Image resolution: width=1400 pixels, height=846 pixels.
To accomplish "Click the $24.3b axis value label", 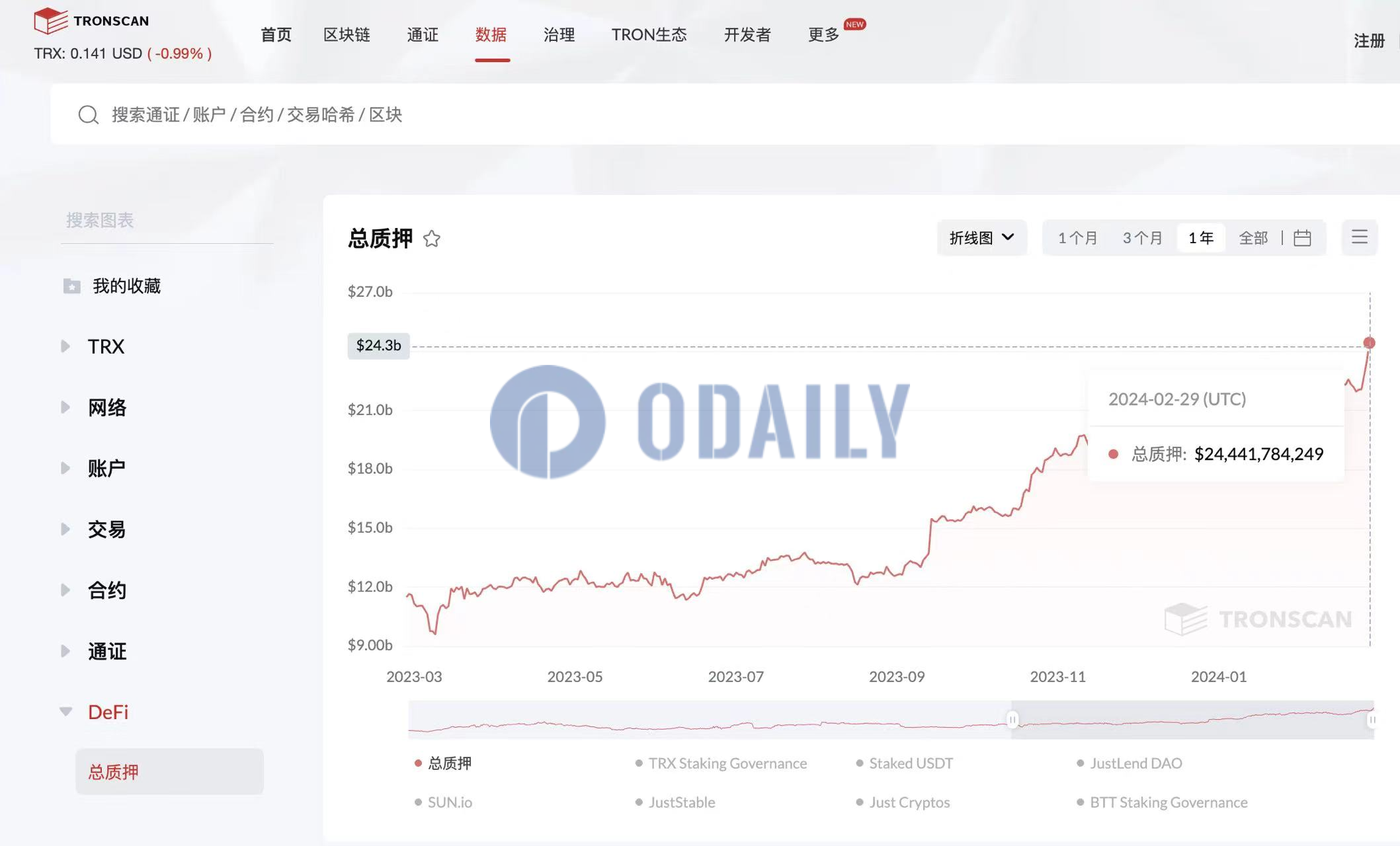I will point(378,346).
